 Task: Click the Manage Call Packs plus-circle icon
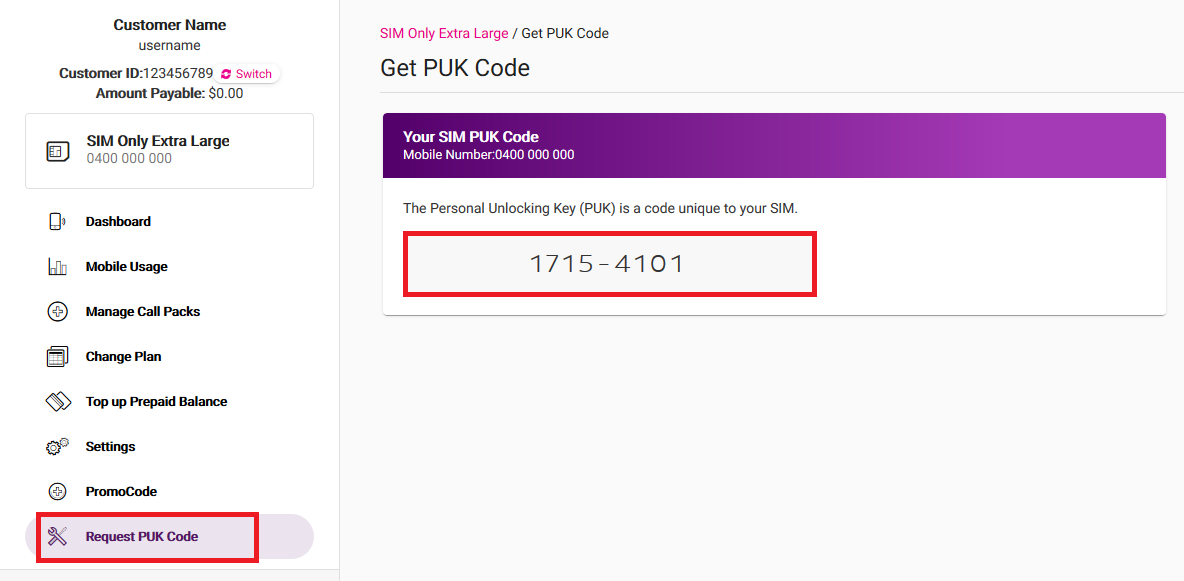[x=58, y=311]
